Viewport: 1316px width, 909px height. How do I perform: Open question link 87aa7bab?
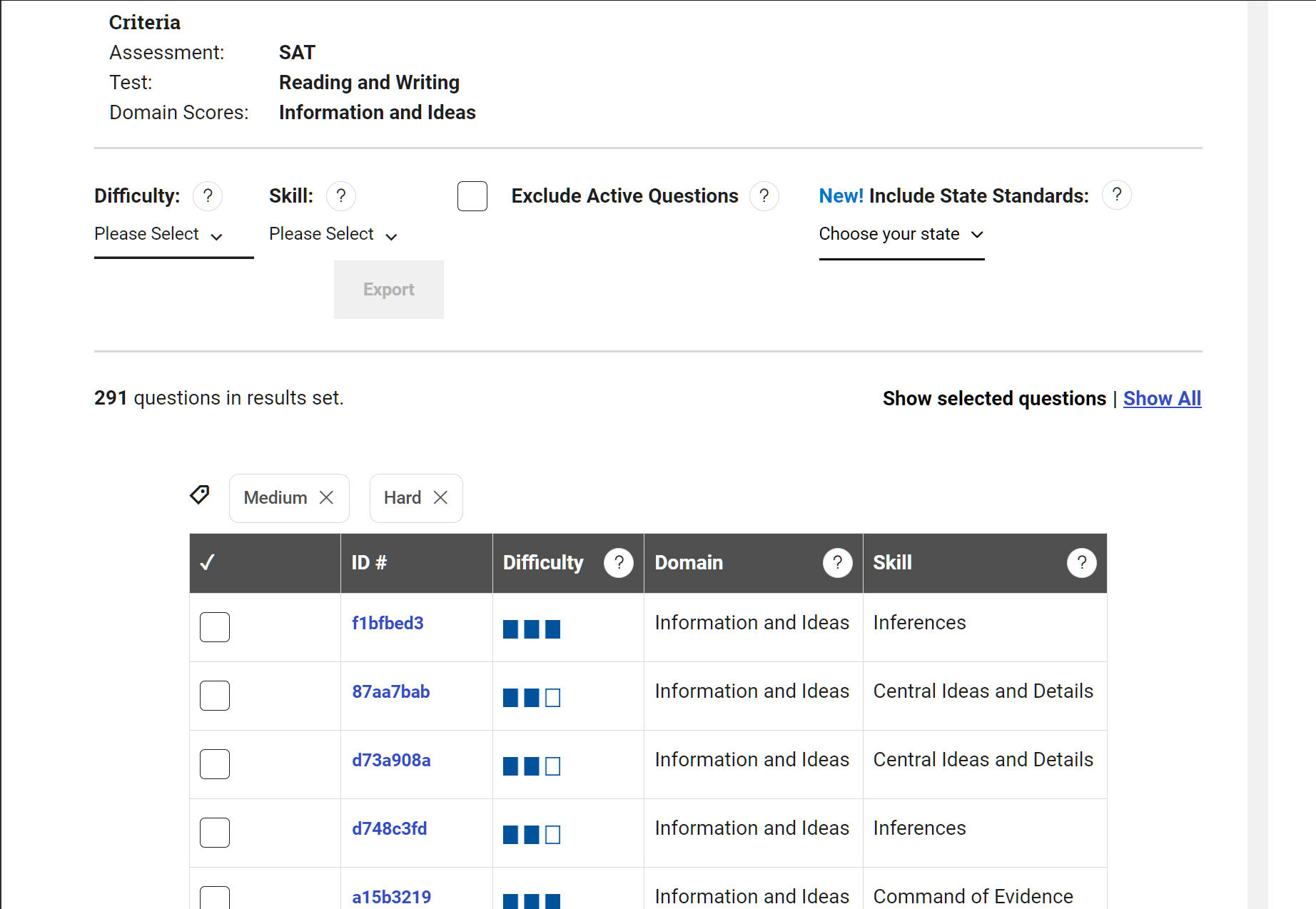[x=390, y=692]
